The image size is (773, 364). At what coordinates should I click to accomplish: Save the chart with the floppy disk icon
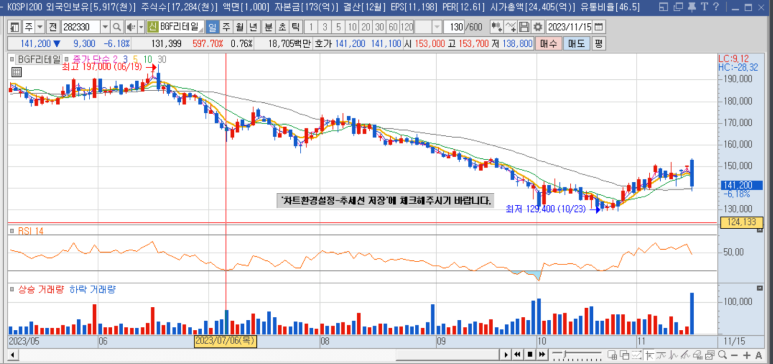click(x=524, y=27)
